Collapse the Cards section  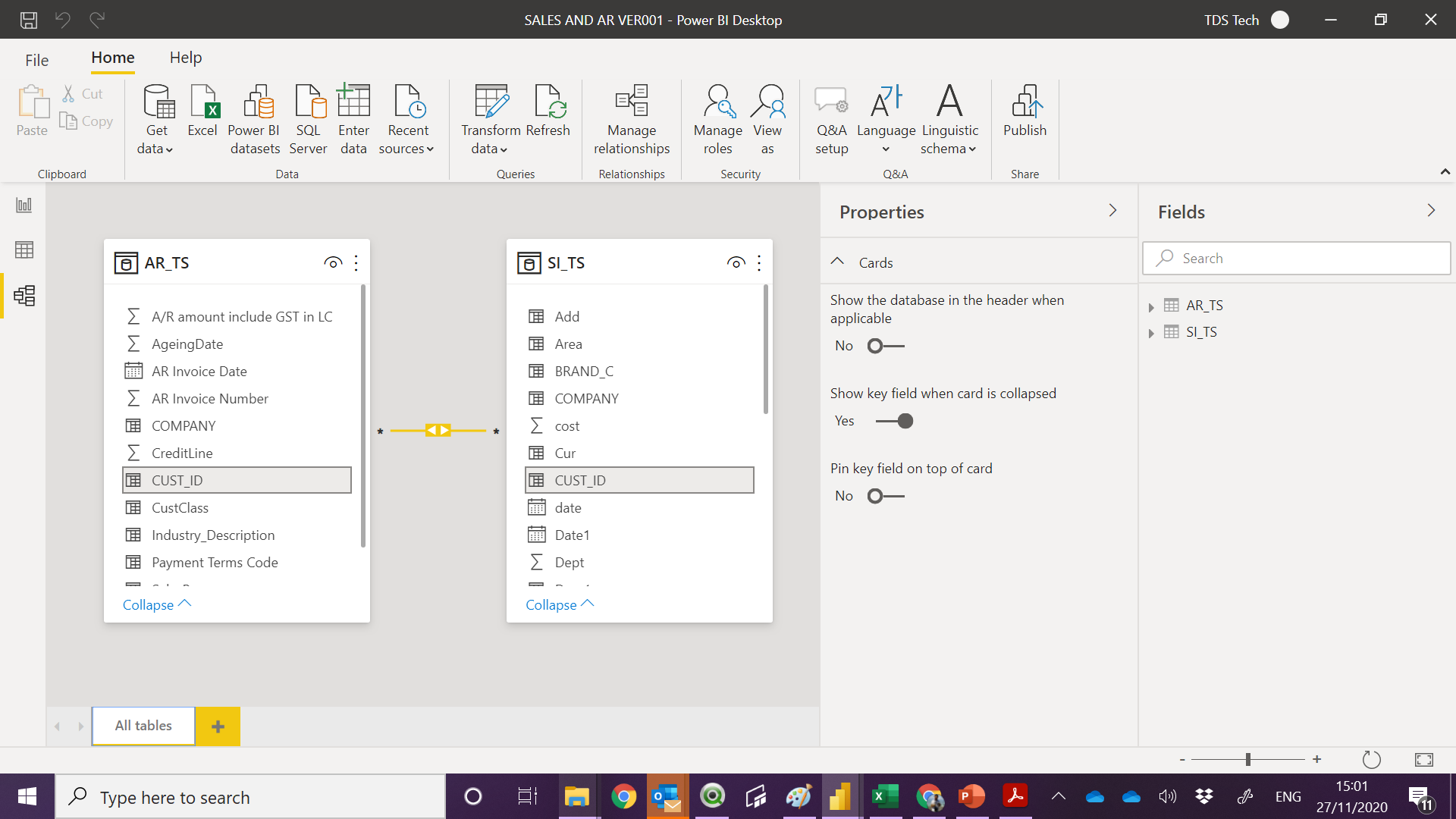pos(837,262)
